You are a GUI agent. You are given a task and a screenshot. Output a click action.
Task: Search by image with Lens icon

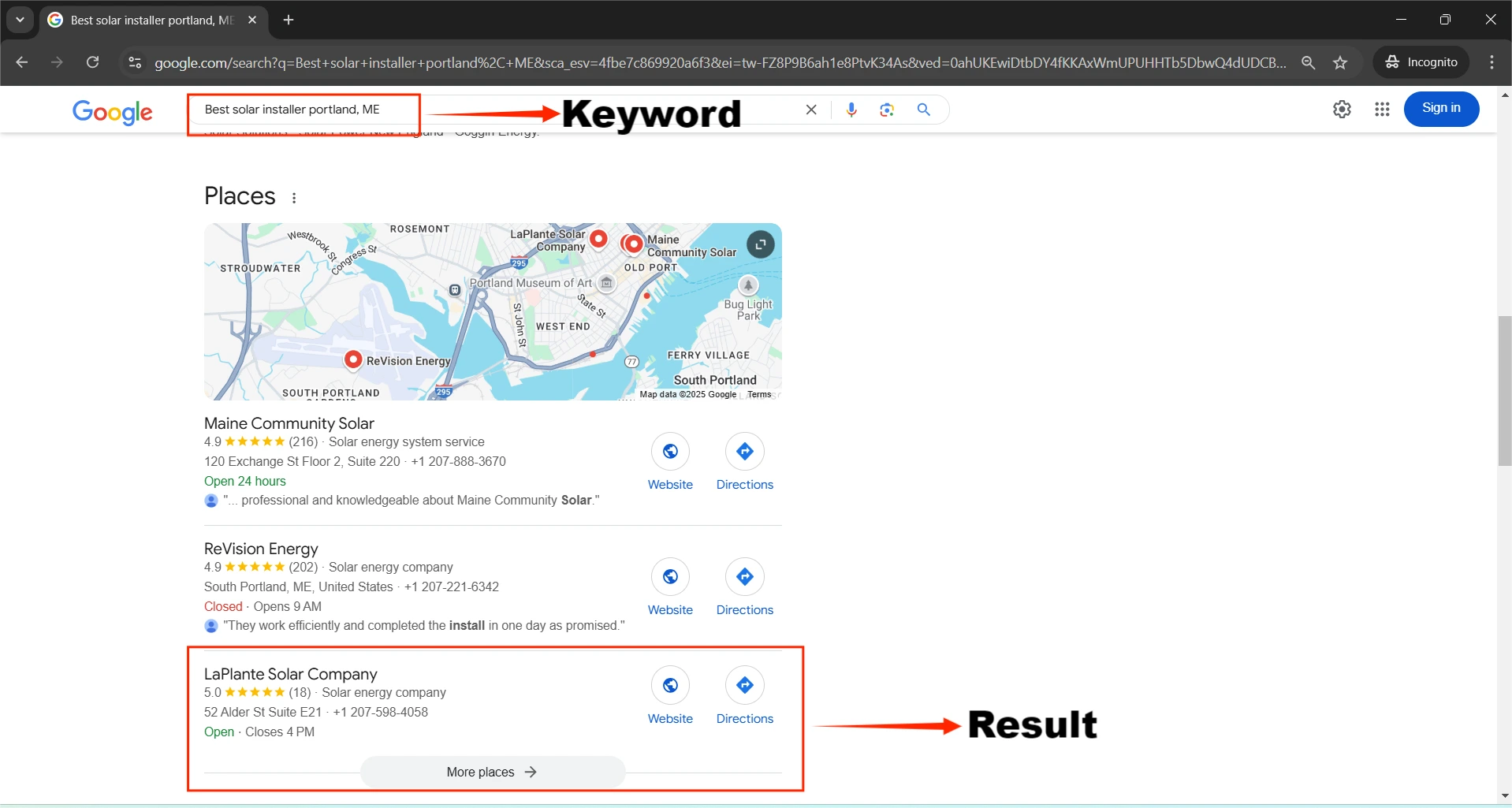coord(887,110)
